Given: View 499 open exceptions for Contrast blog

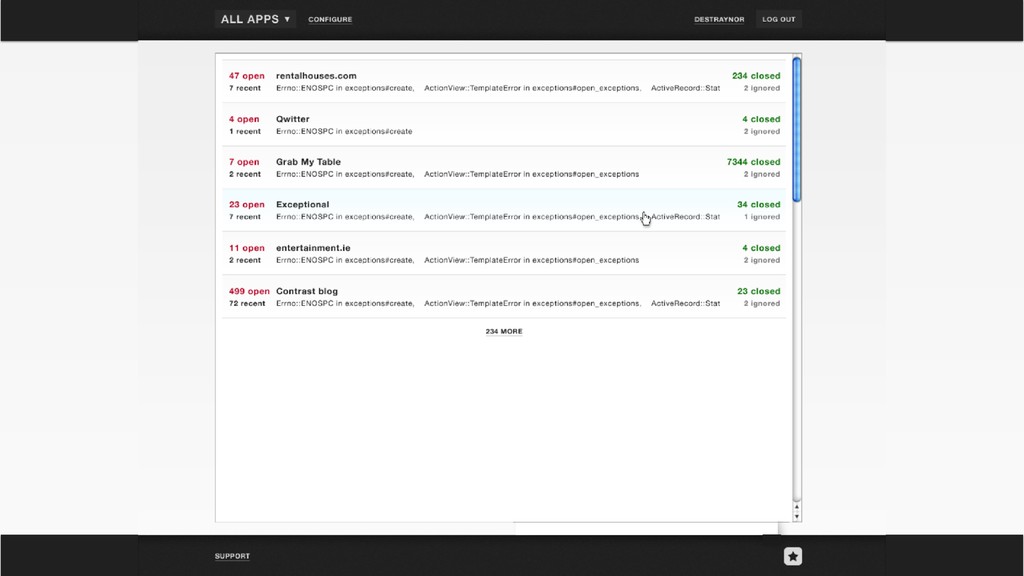Looking at the screenshot, I should click(249, 291).
